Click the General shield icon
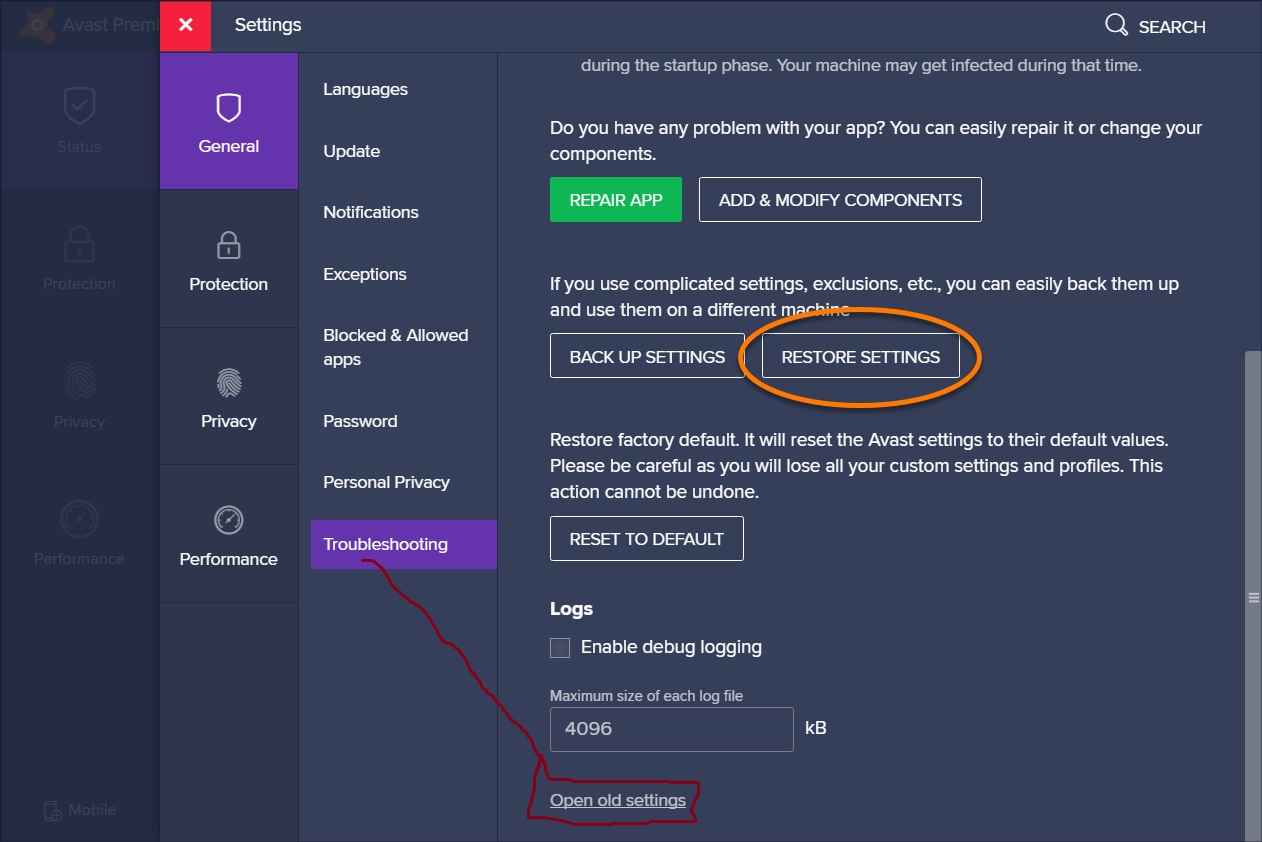Viewport: 1262px width, 842px height. pos(229,108)
